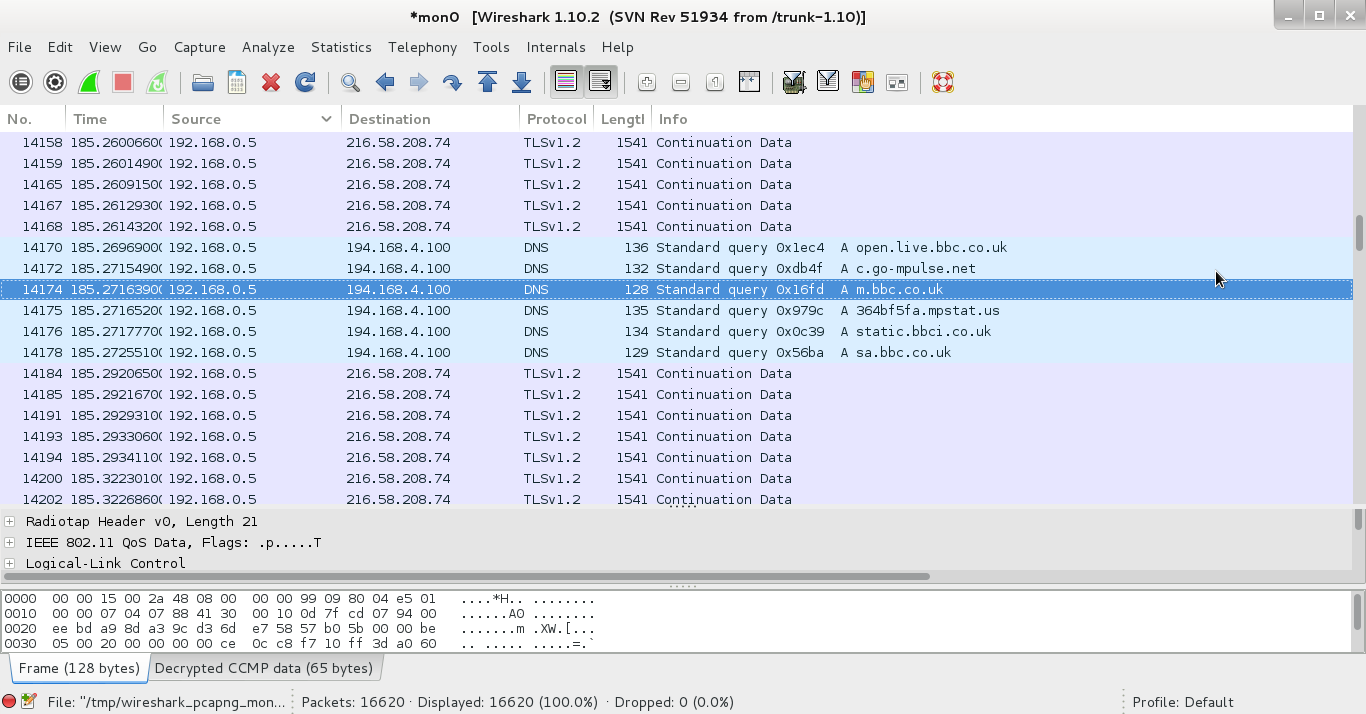Viewport: 1366px width, 714px height.
Task: Jump to the last packet
Action: pos(521,82)
